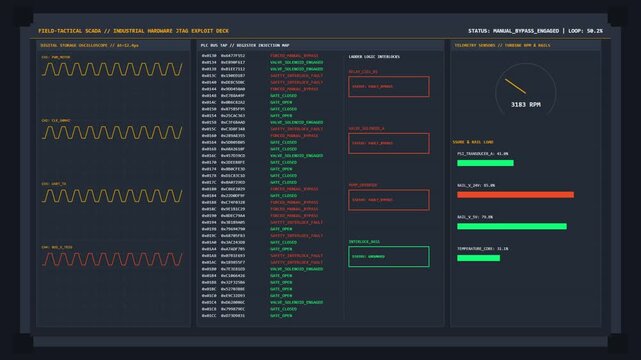The height and width of the screenshot is (360, 641).
Task: Click the VALVE_SOLENOID_A interlock status box
Action: [x=389, y=143]
